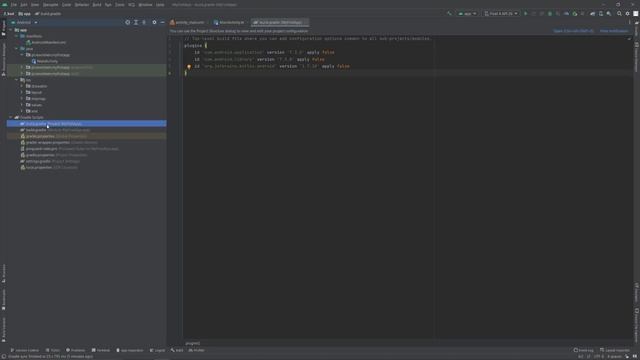Click the account avatar icon
This screenshot has width=640, height=360.
click(x=636, y=13)
